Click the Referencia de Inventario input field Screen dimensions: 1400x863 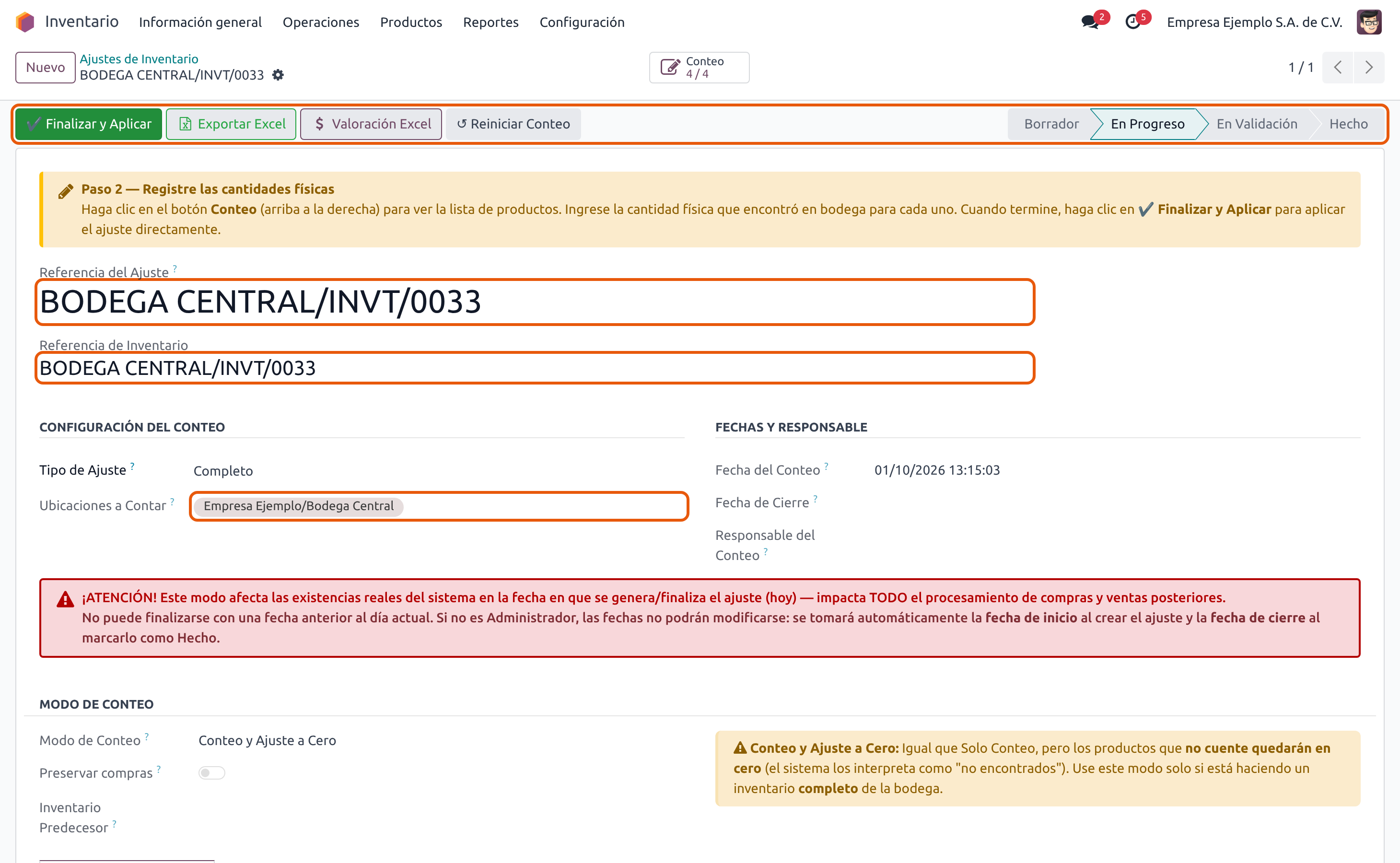[535, 368]
